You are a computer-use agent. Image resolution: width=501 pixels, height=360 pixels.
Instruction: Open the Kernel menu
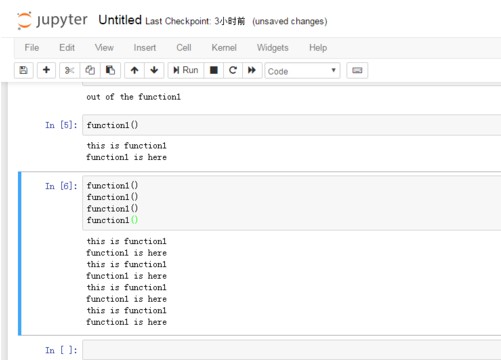(224, 48)
